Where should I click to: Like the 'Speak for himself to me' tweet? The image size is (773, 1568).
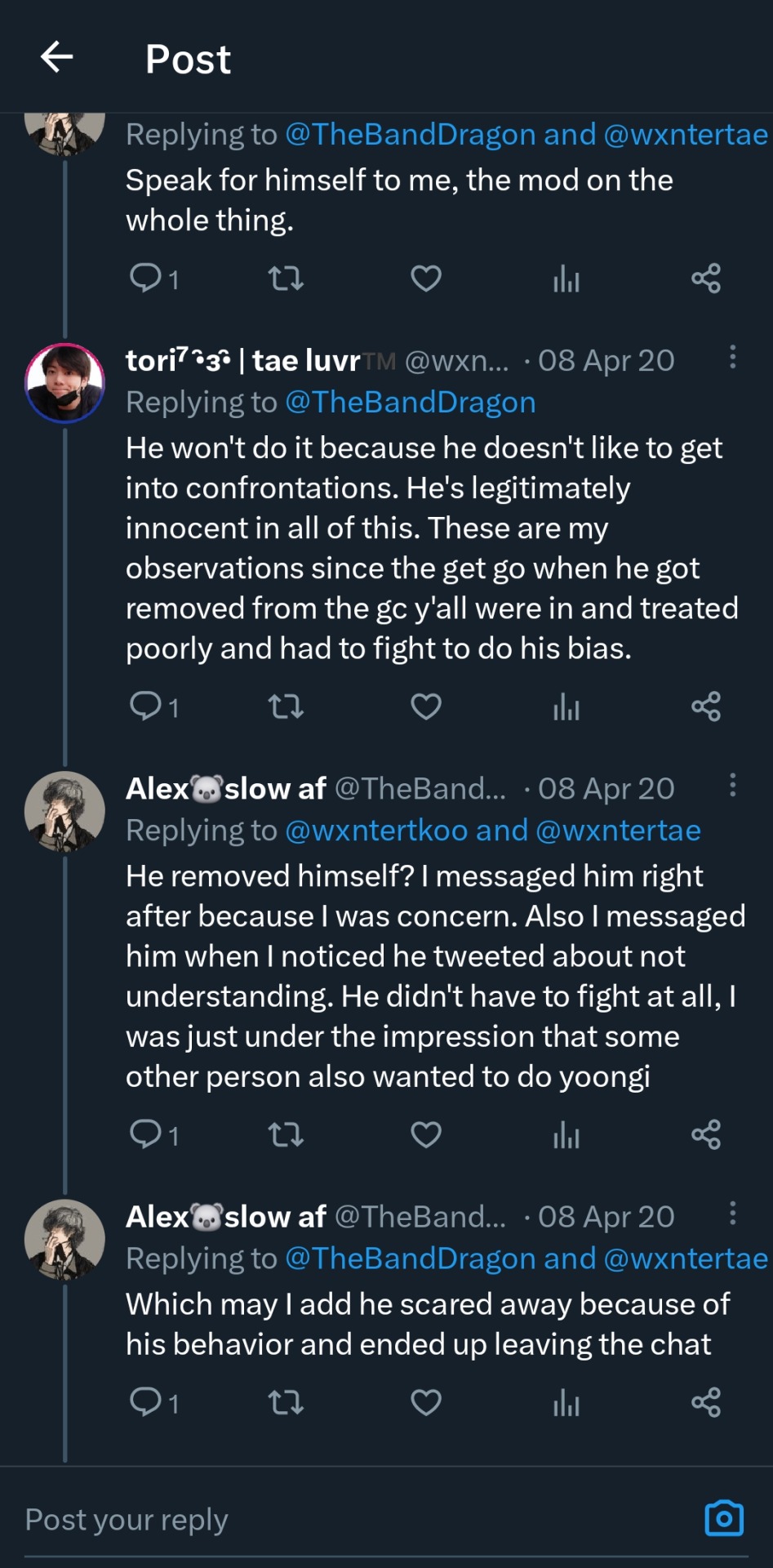425,278
